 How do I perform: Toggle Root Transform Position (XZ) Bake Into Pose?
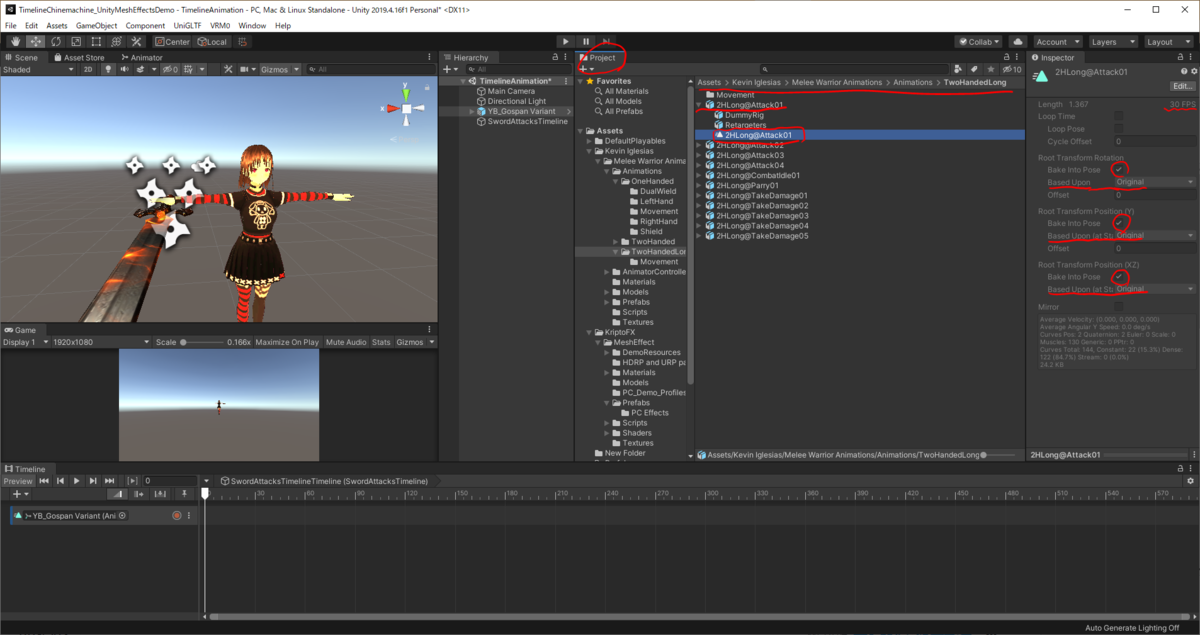tap(1119, 277)
